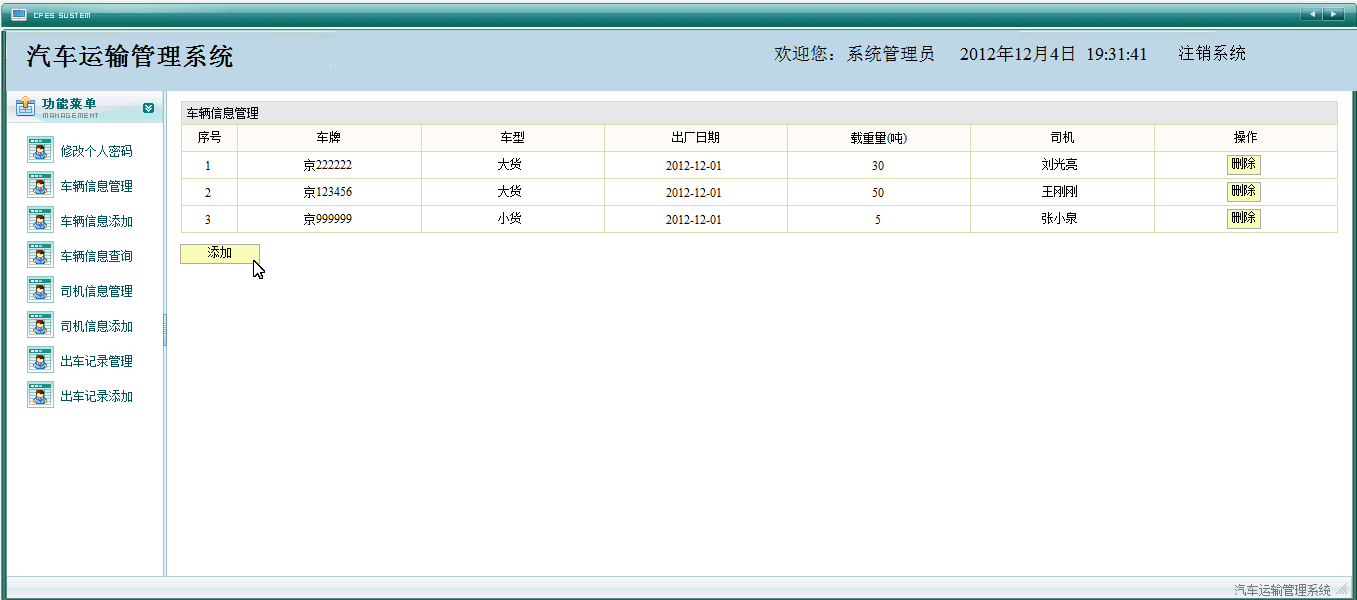Click the CFES SYSTEM monitor icon
1357x600 pixels.
[19, 14]
